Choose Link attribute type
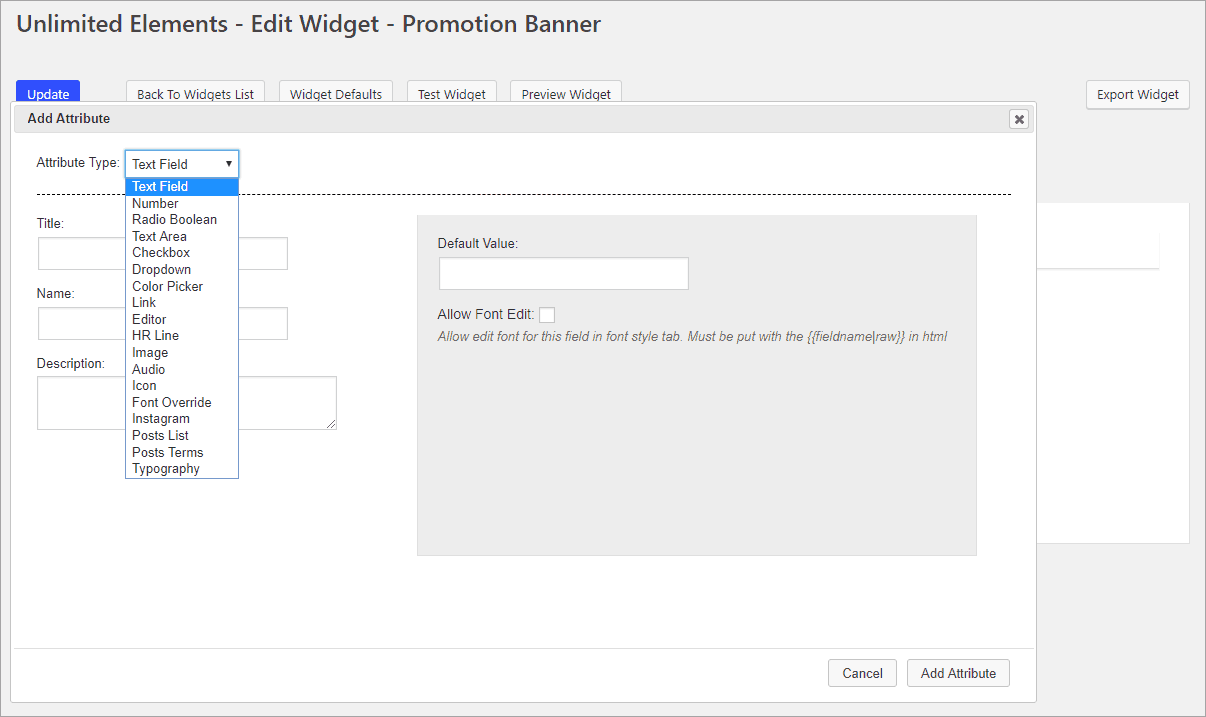This screenshot has width=1206, height=717. pos(182,302)
